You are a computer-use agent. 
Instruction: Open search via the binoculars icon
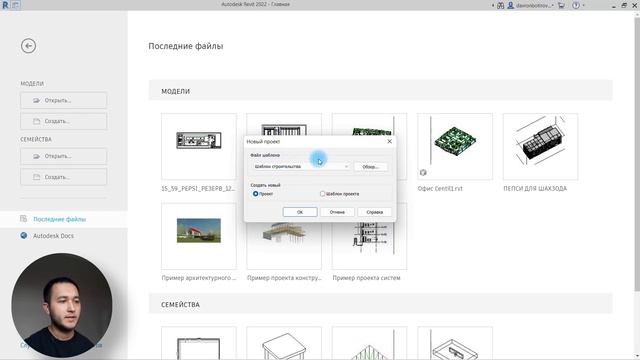[500, 5]
